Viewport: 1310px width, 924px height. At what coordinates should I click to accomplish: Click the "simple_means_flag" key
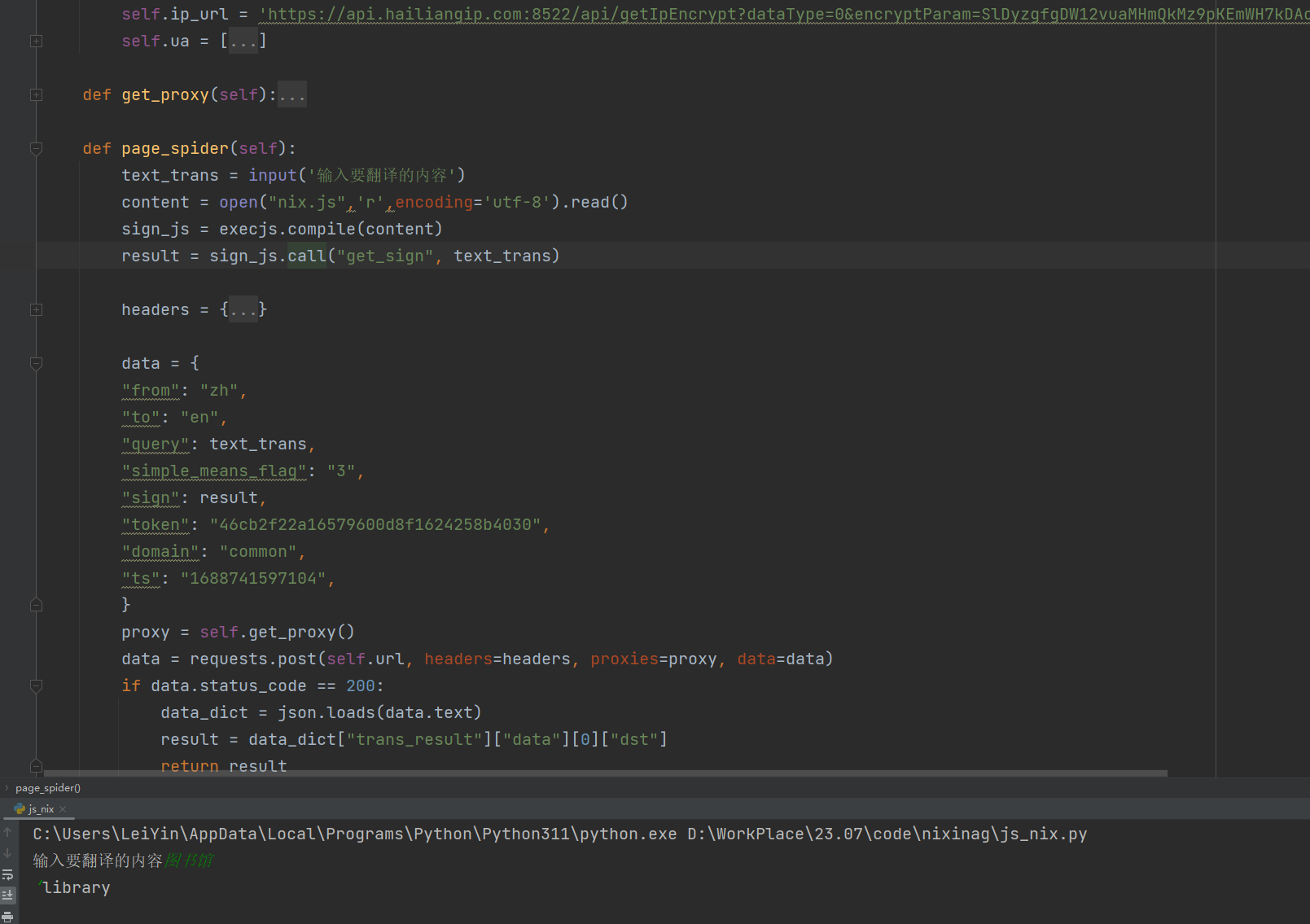point(214,471)
